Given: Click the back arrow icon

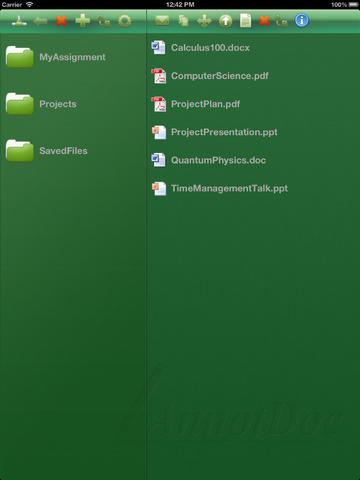Looking at the screenshot, I should pyautogui.click(x=41, y=21).
